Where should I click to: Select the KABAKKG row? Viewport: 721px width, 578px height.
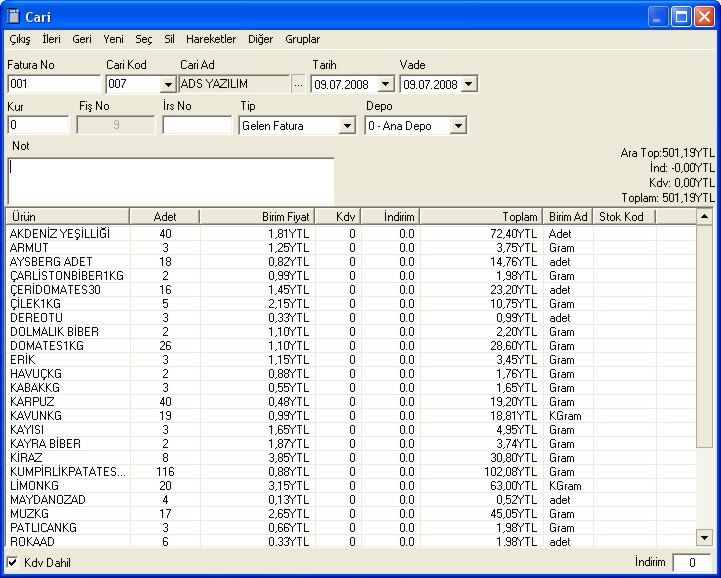(x=351, y=388)
